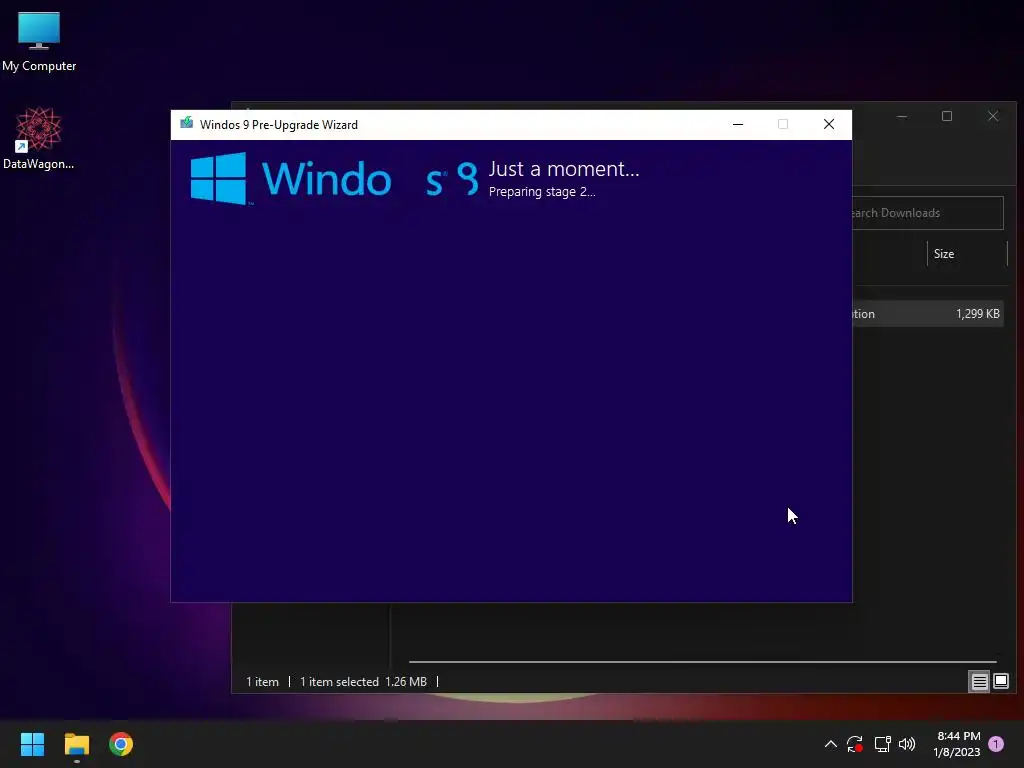Screen dimensions: 1024x768
Task: Open the network tray icon
Action: coord(882,744)
